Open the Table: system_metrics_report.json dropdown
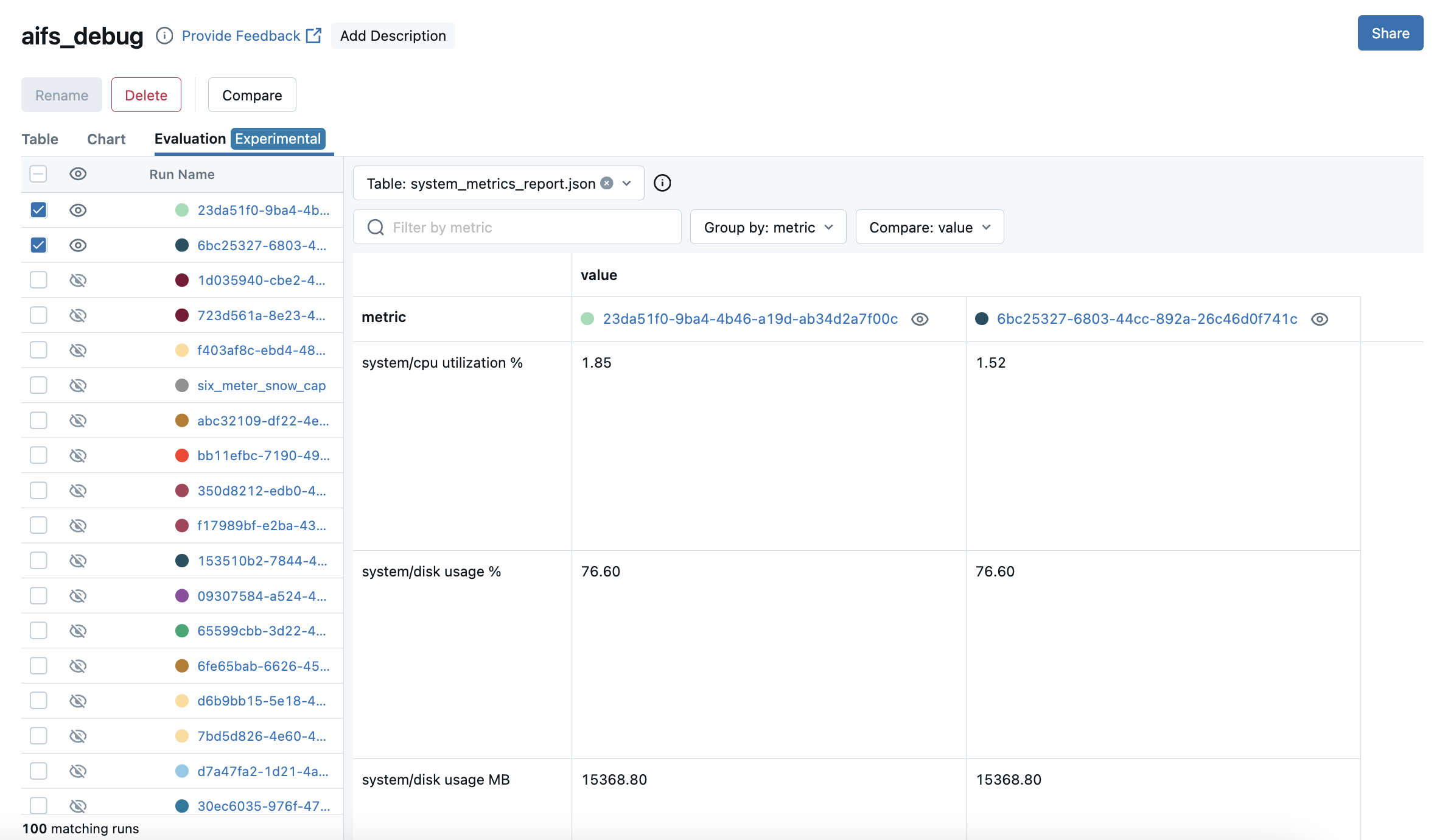 pos(498,183)
